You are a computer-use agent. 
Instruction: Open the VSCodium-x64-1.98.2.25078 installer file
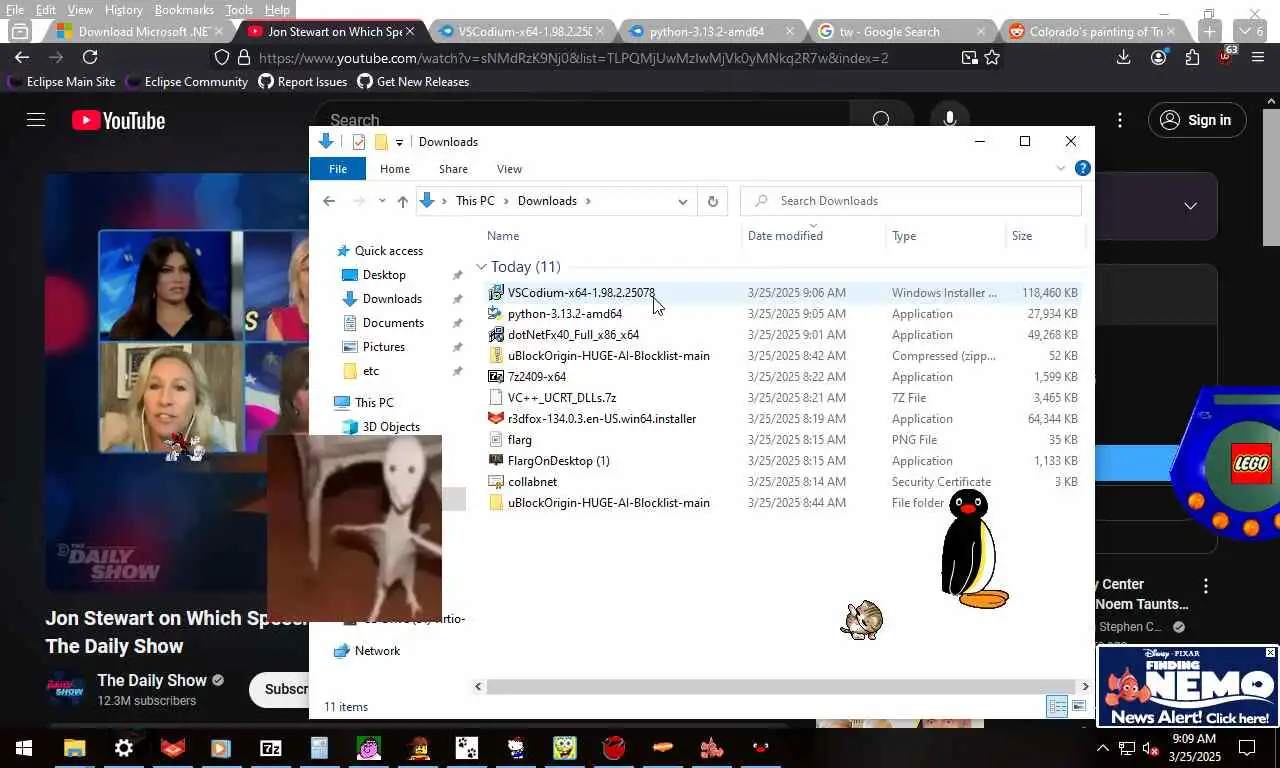581,293
